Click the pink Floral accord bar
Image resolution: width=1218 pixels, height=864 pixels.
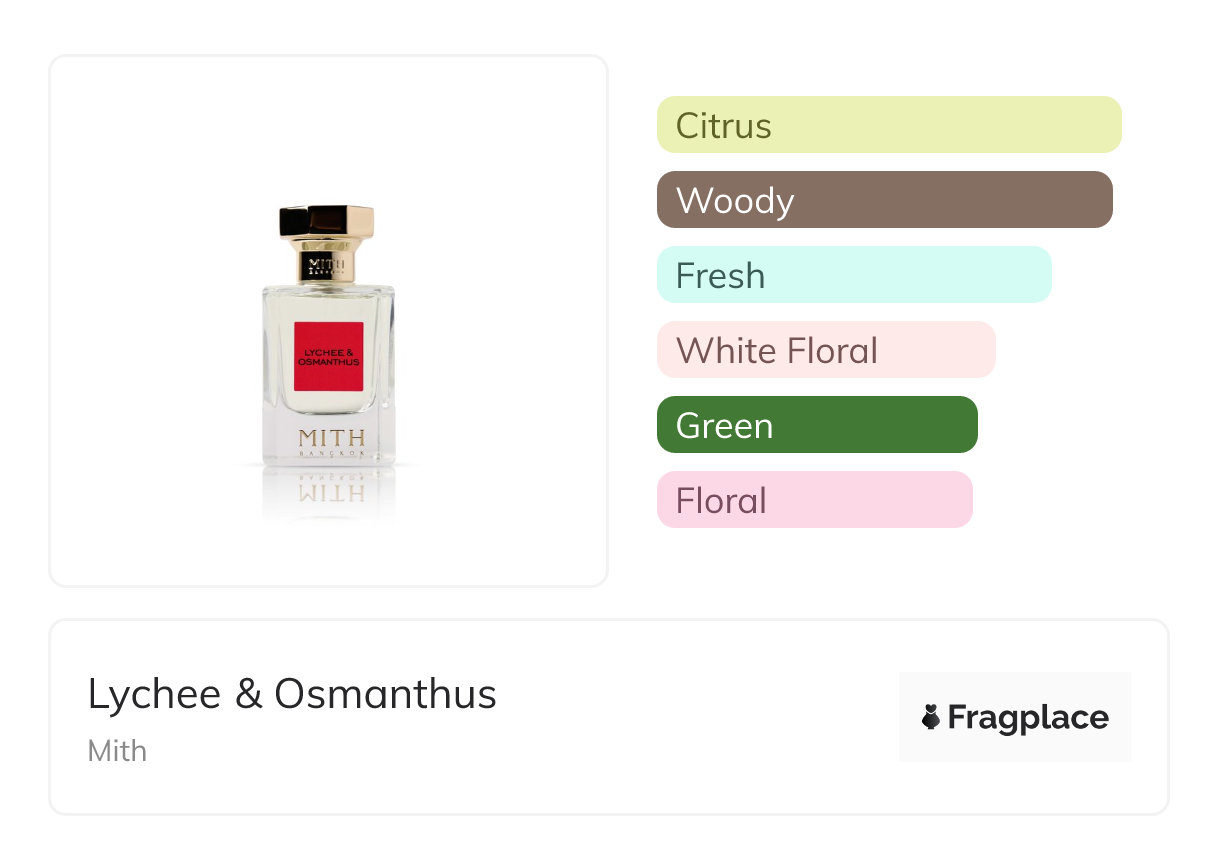coord(814,500)
